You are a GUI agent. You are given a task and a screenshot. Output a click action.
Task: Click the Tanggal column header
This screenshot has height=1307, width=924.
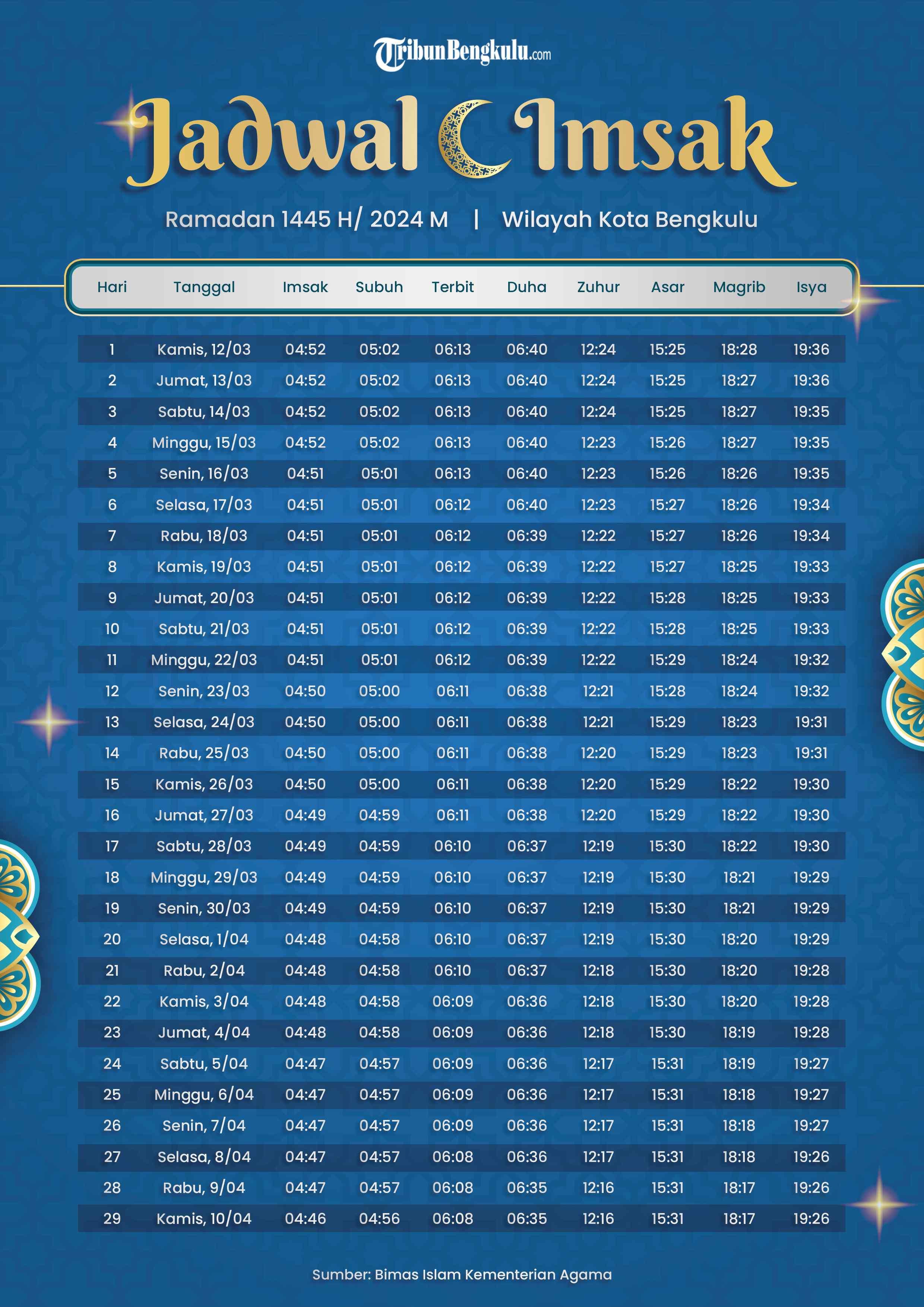pos(204,287)
